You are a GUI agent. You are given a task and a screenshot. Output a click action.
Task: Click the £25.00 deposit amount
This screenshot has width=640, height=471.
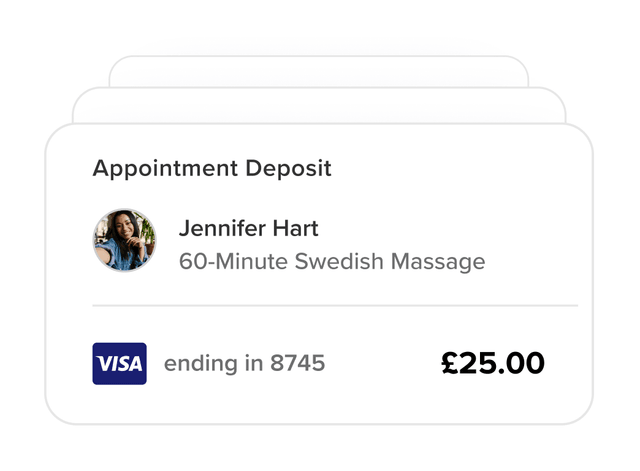pos(493,363)
